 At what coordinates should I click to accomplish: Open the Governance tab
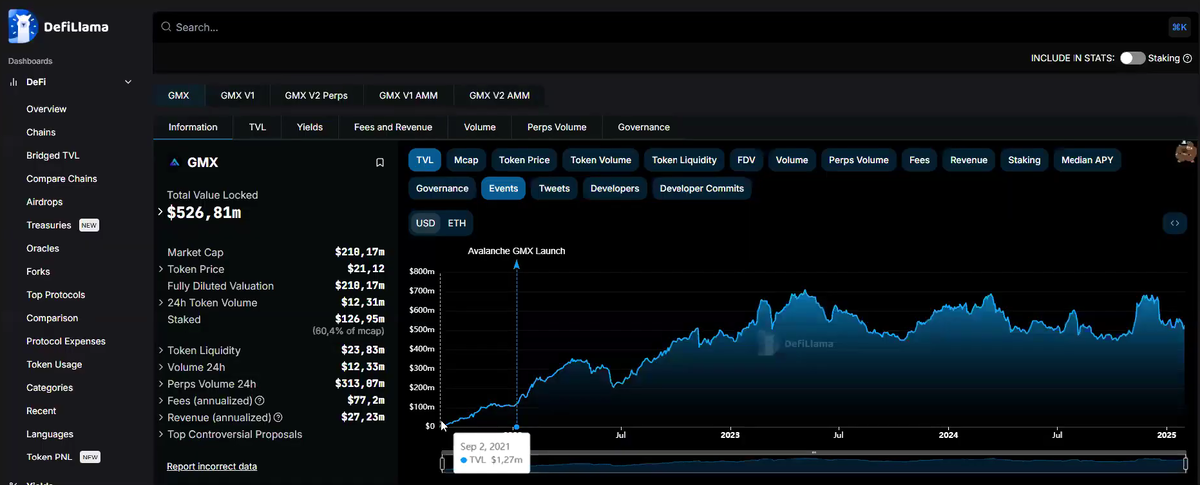[644, 127]
